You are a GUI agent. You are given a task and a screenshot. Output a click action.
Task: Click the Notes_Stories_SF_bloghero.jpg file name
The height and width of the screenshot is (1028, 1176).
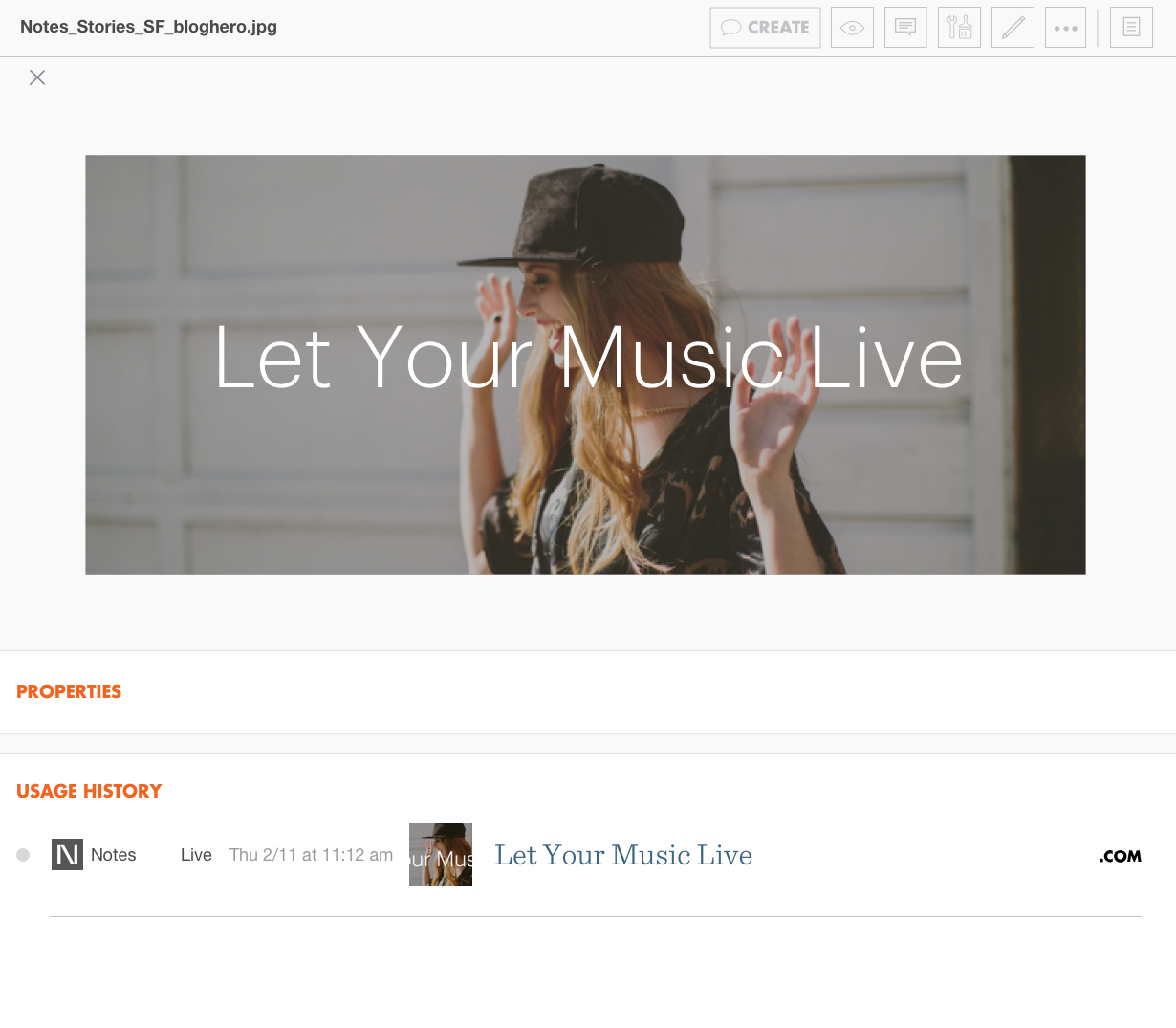pos(148,27)
